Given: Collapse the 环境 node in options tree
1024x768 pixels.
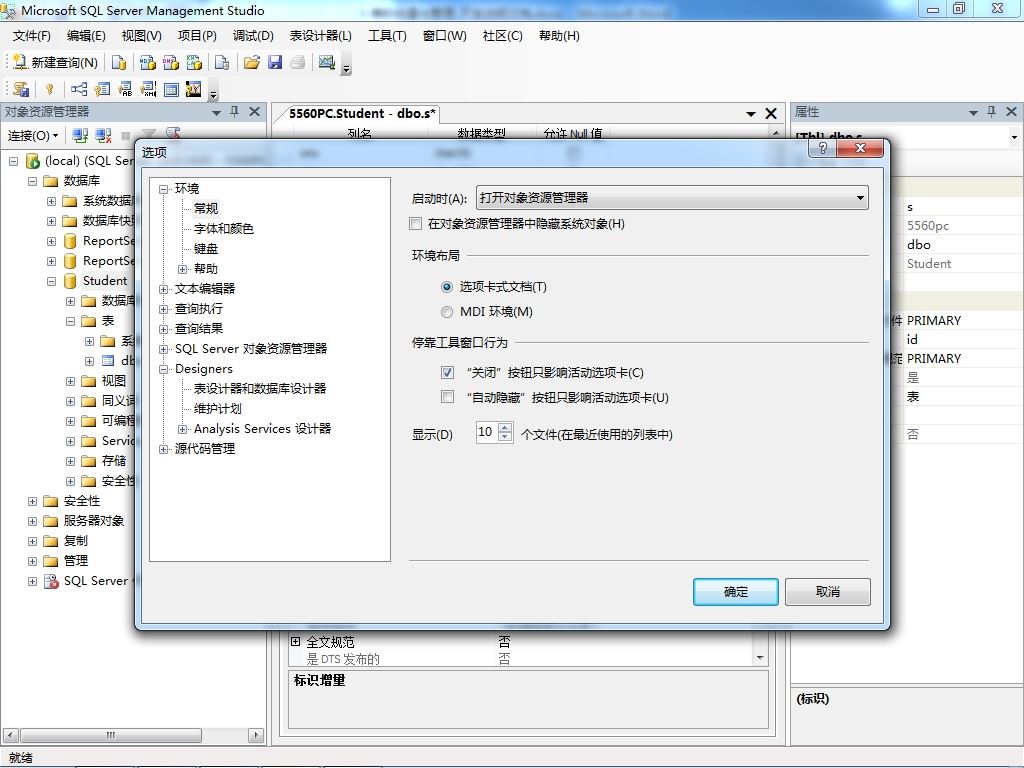Looking at the screenshot, I should coord(163,189).
